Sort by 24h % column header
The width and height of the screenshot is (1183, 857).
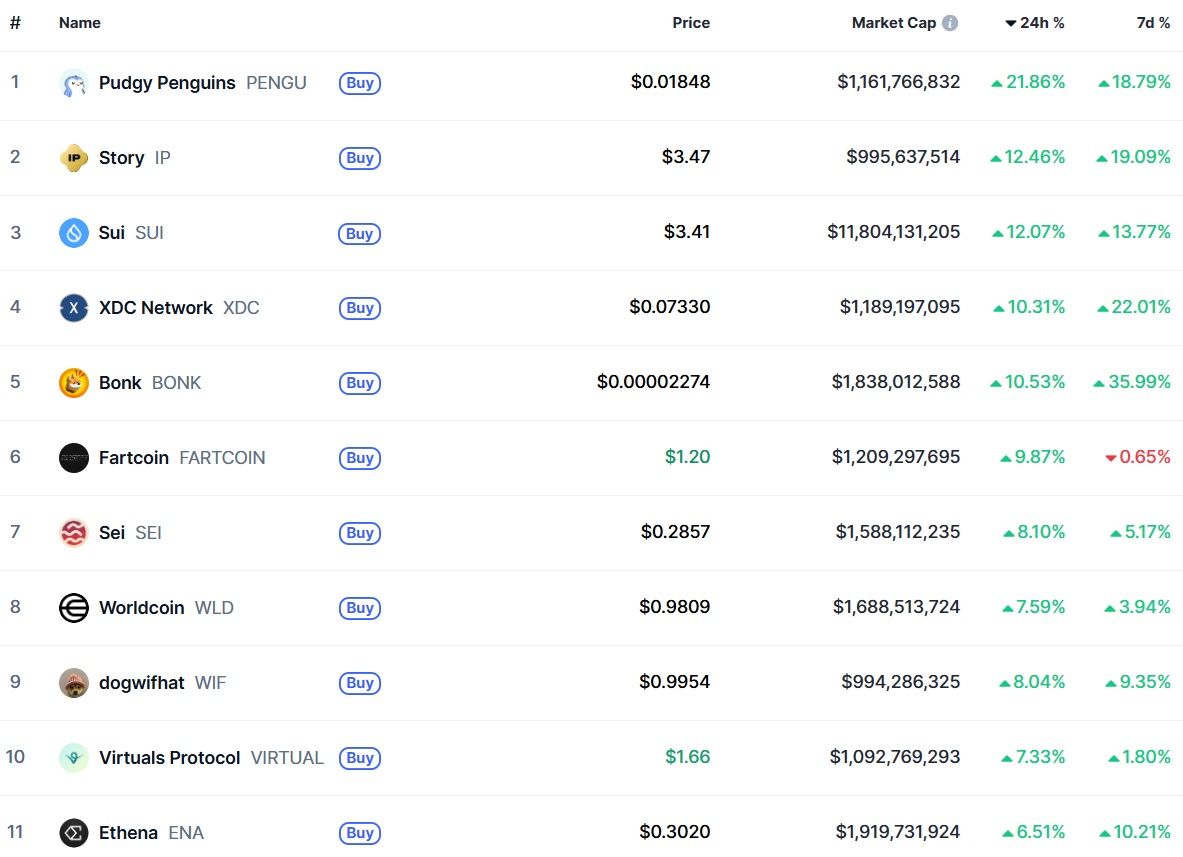pos(1034,23)
